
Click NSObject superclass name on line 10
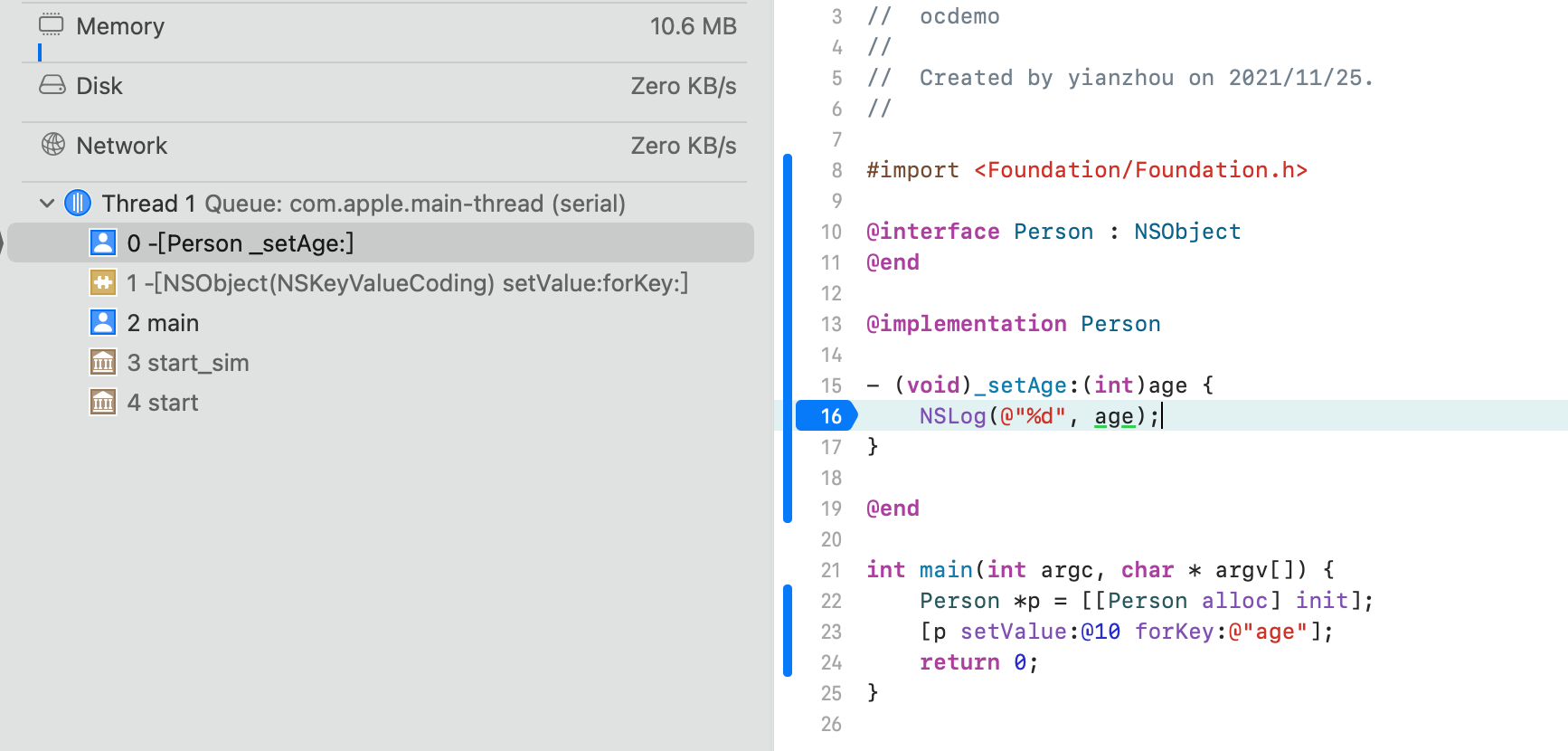pyautogui.click(x=1187, y=232)
